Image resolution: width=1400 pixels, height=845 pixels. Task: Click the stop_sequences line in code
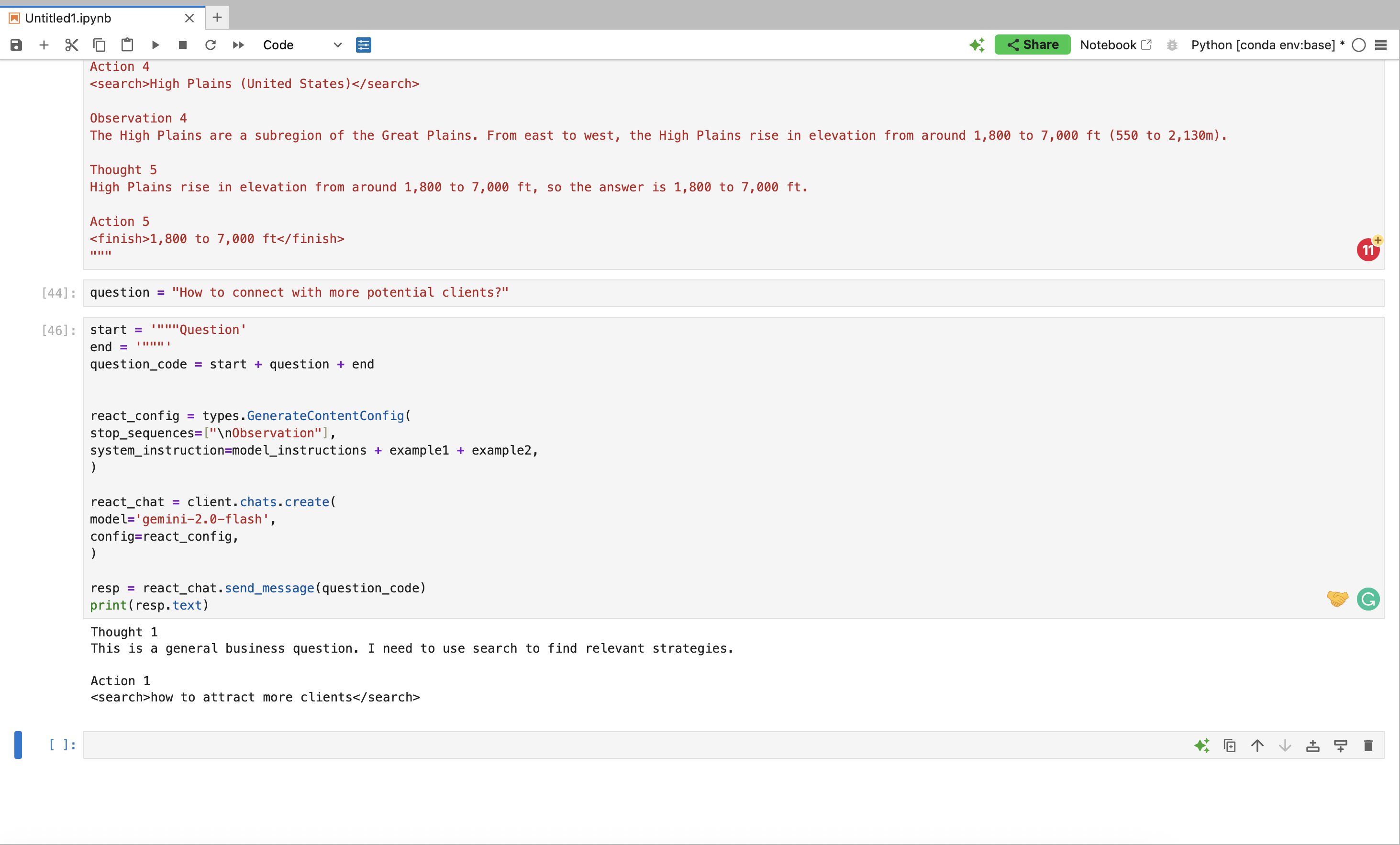[x=212, y=433]
